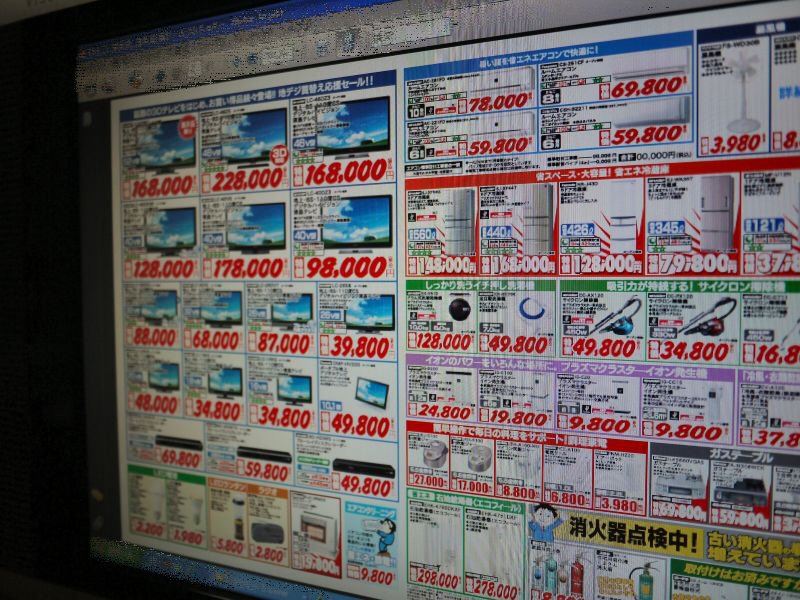Click the 2,200 yen LED bulb price
The image size is (800, 600).
point(148,529)
